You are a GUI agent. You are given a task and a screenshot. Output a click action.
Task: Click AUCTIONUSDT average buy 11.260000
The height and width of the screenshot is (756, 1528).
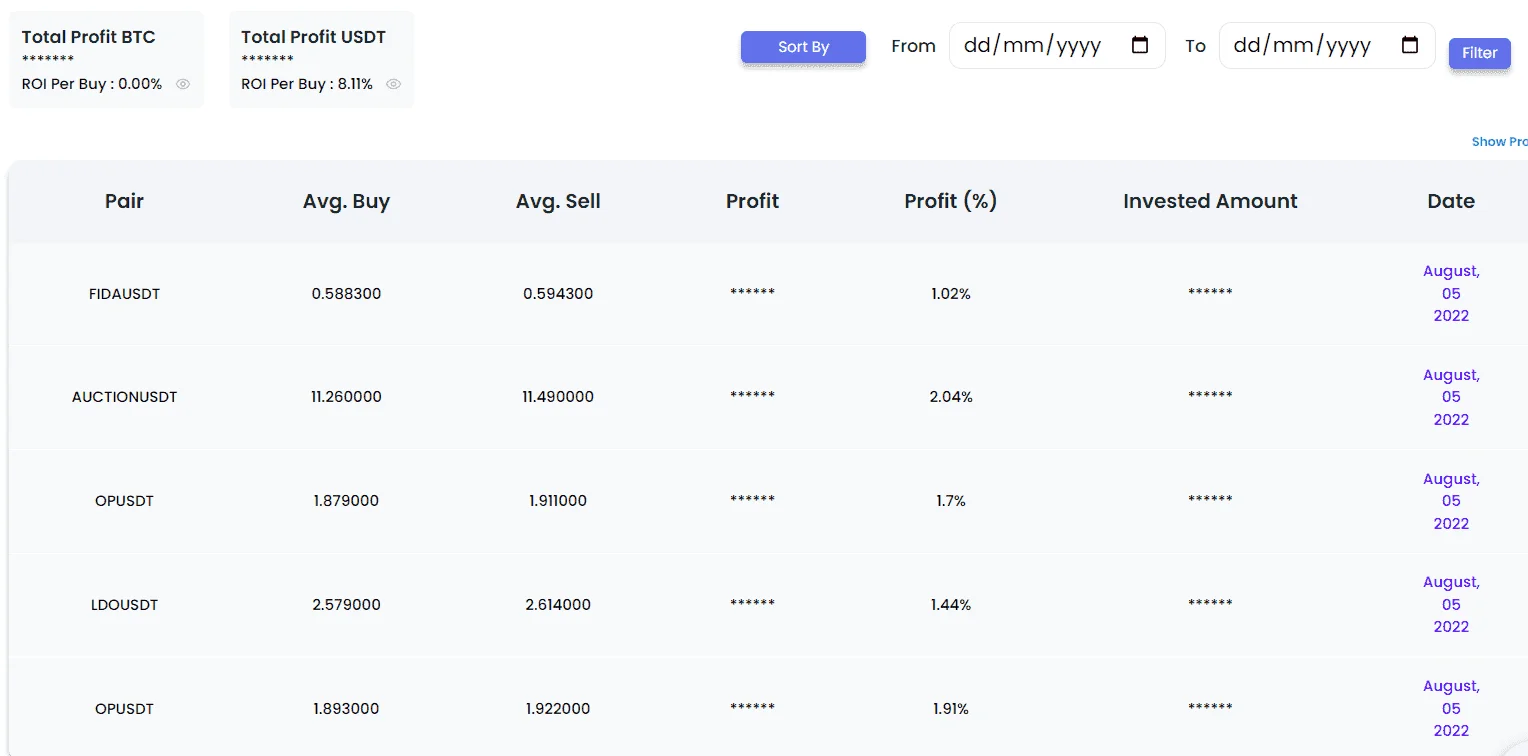(346, 397)
